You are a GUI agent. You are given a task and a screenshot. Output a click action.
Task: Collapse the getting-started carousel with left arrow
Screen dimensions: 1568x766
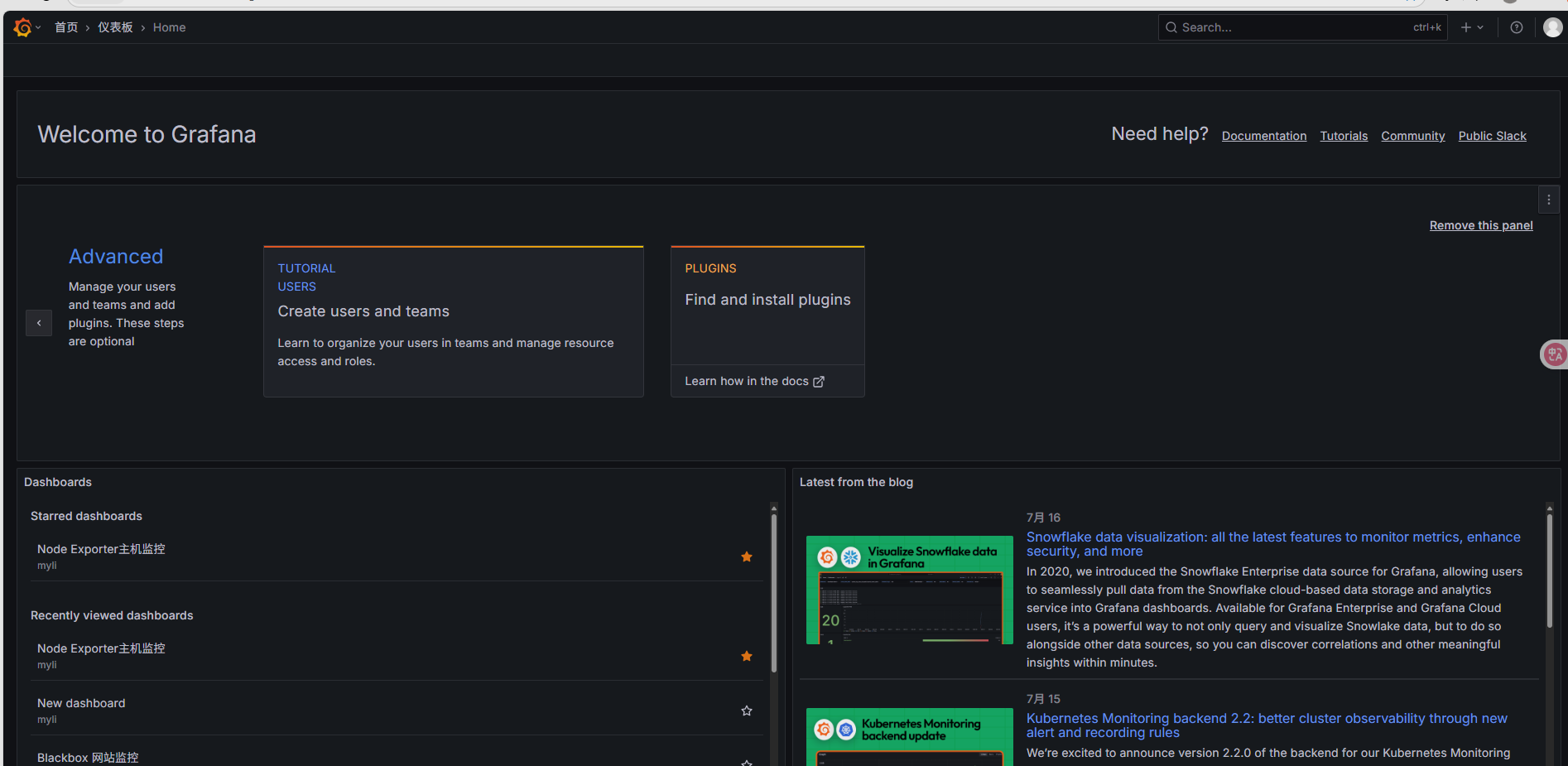pos(38,322)
